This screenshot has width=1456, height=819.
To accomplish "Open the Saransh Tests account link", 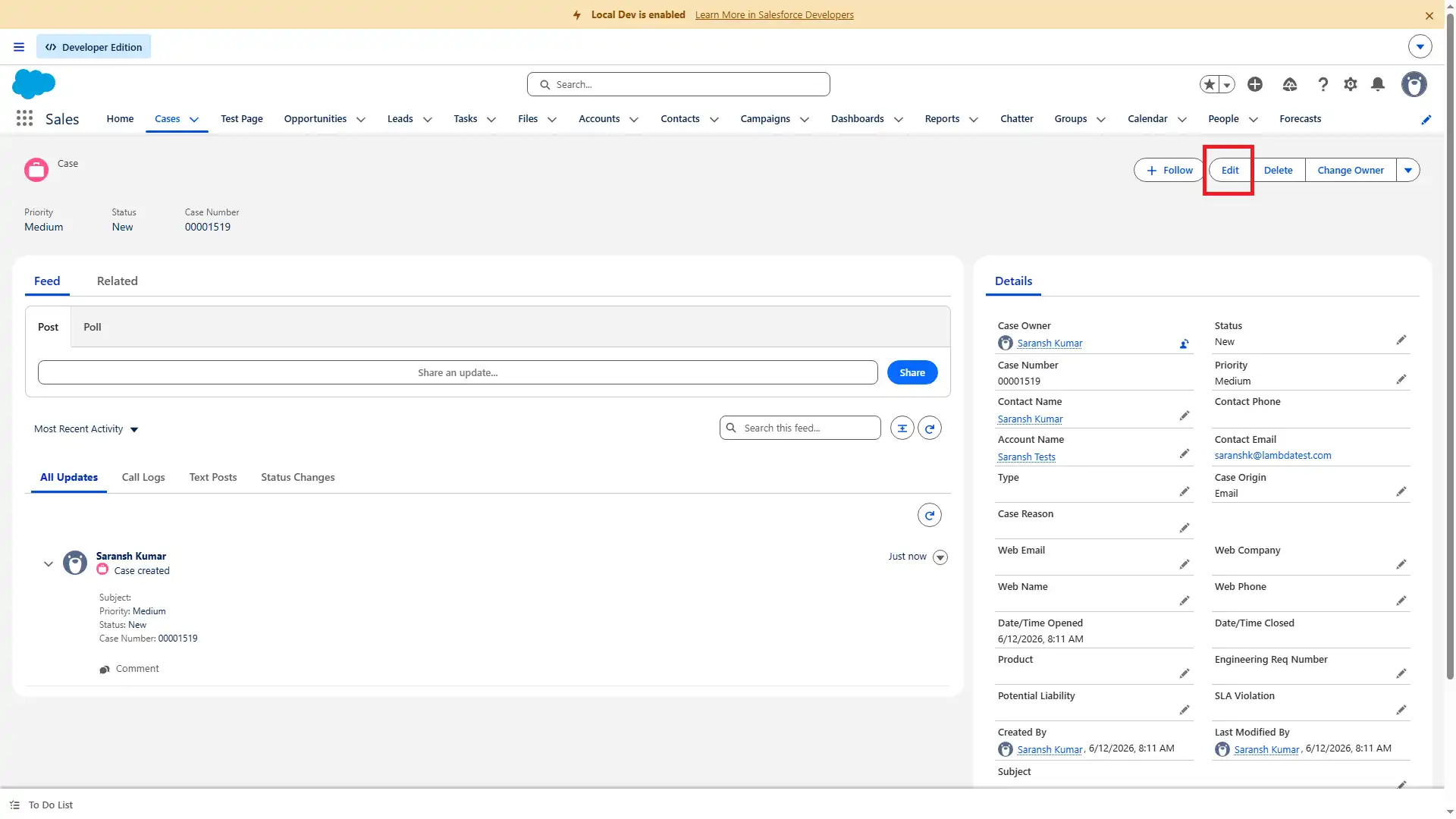I will (x=1027, y=457).
